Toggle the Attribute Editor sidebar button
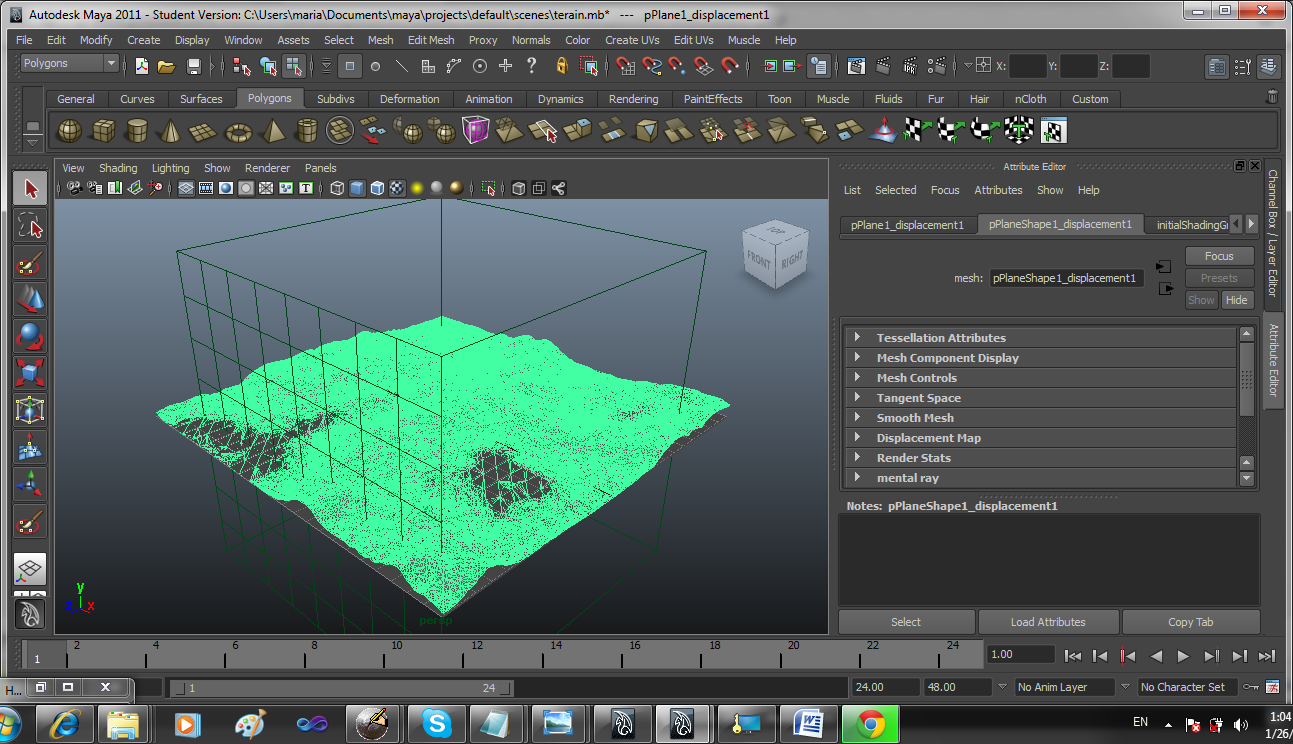 pyautogui.click(x=1273, y=359)
